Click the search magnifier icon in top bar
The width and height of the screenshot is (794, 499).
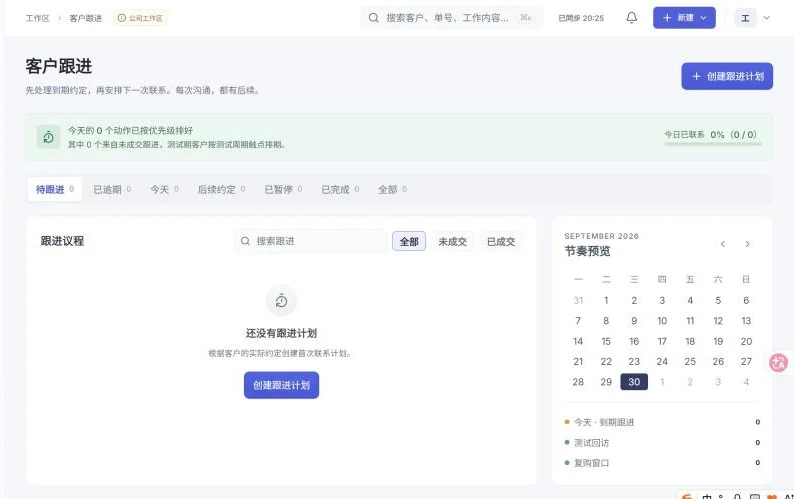click(374, 18)
